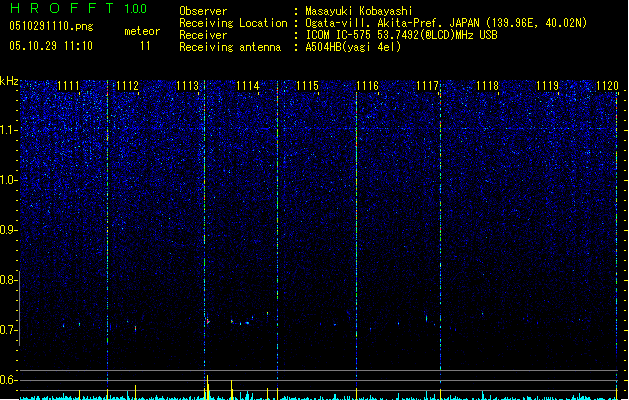629x400 pixels.
Task: Click time marker 1120
Action: tap(607, 85)
